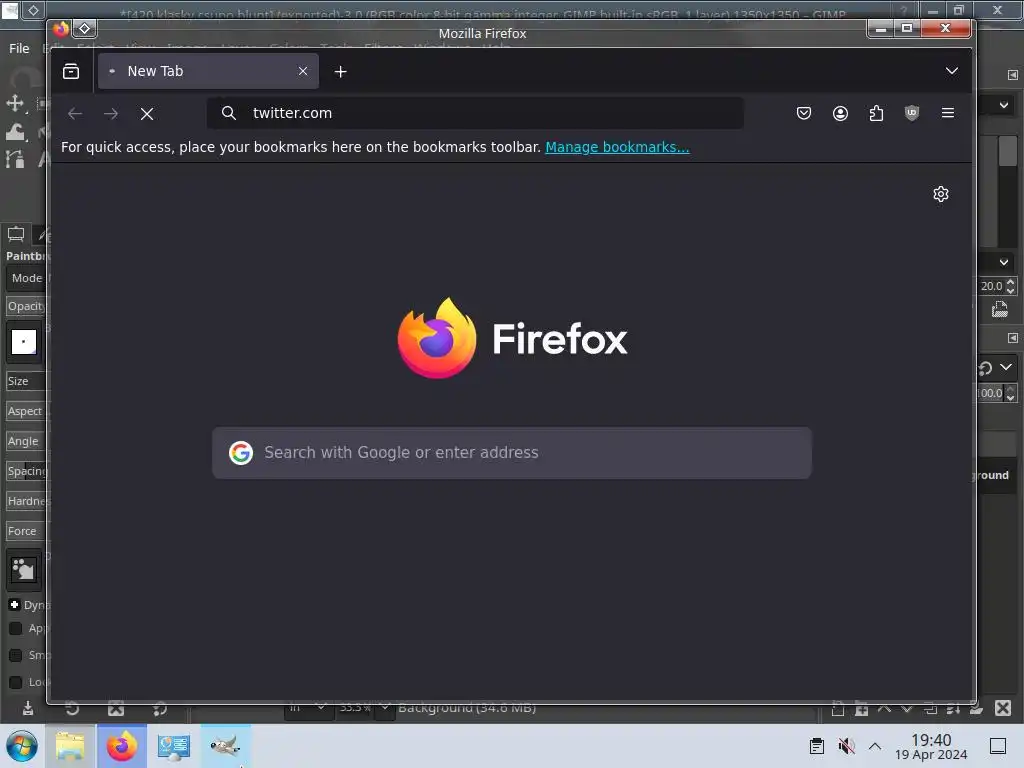This screenshot has width=1024, height=768.
Task: Toggle GIMP Apply Jitter checkbox
Action: click(16, 628)
